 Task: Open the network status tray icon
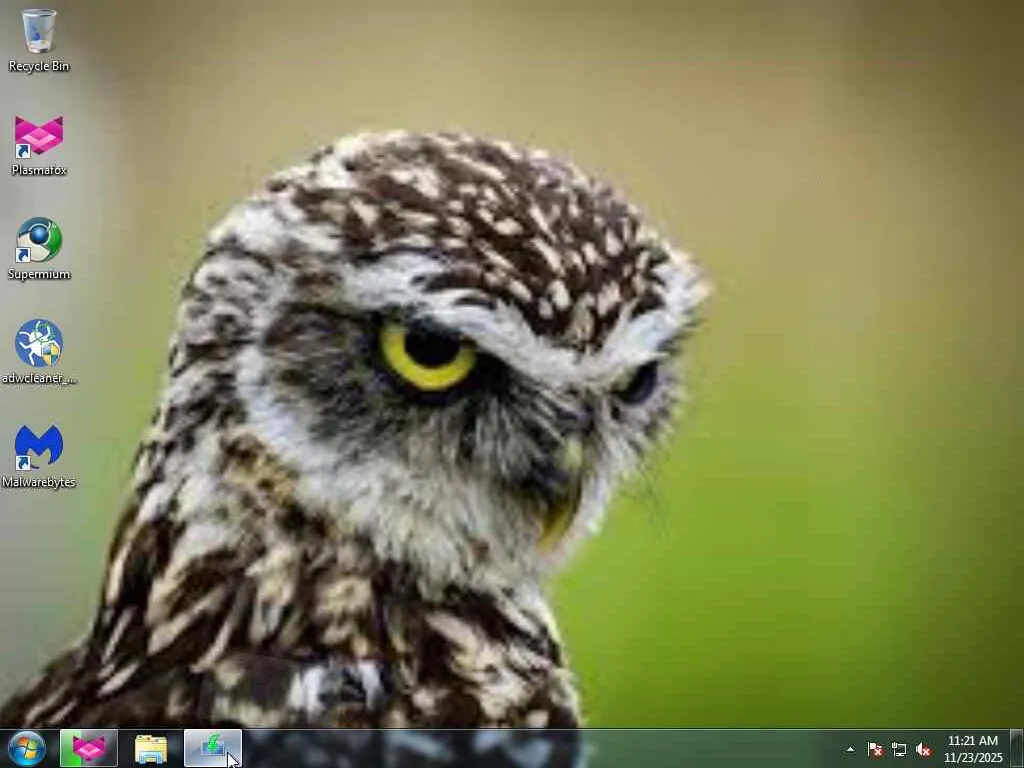point(899,749)
